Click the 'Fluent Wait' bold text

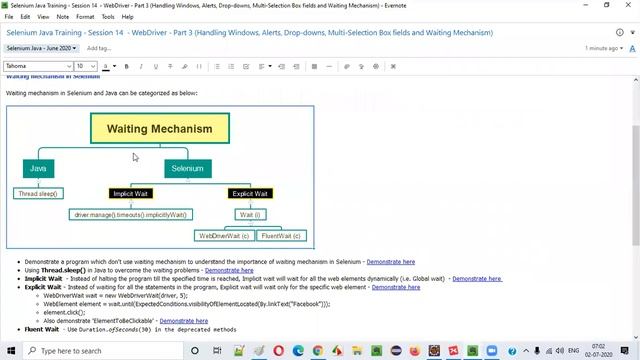point(42,329)
